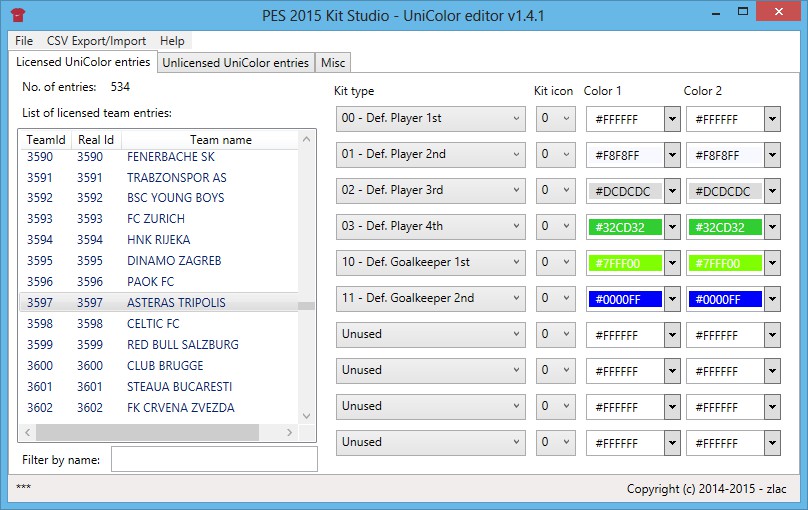The width and height of the screenshot is (808, 510).
Task: Open Color 2 arrow for Def. Player 1st row
Action: (x=772, y=120)
